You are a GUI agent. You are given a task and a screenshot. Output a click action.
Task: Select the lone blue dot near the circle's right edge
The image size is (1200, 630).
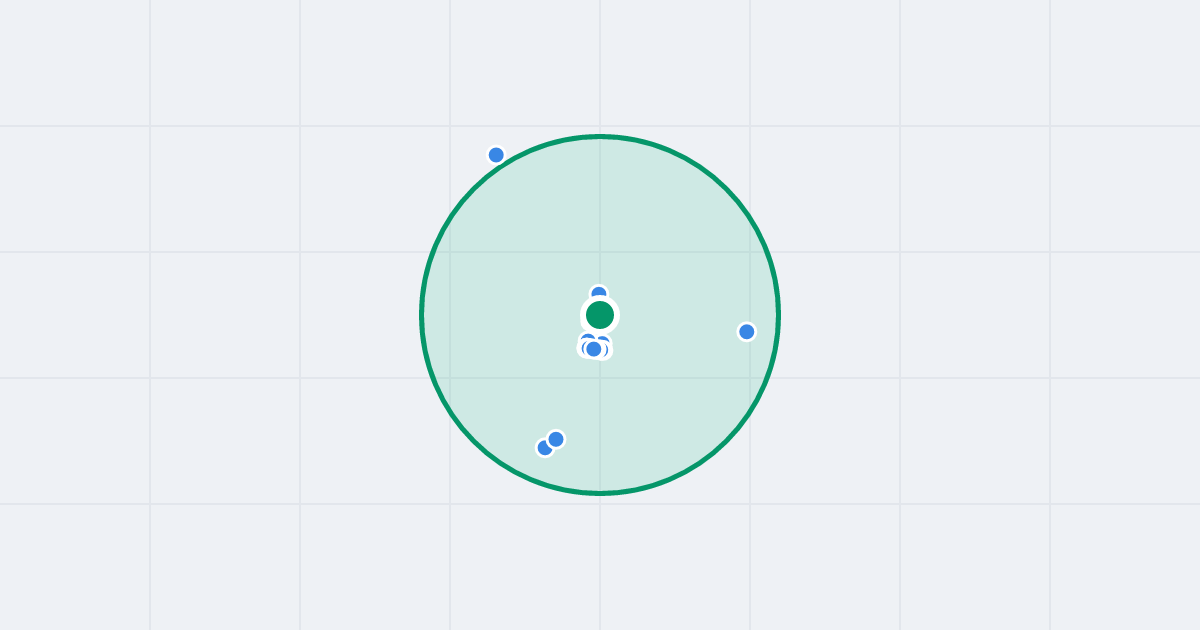click(x=746, y=332)
